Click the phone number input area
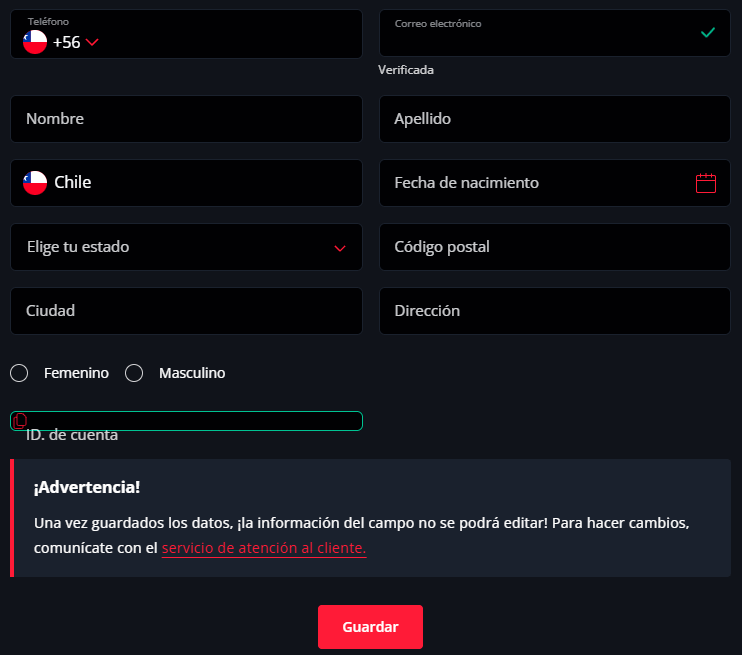The height and width of the screenshot is (655, 742). 230,42
